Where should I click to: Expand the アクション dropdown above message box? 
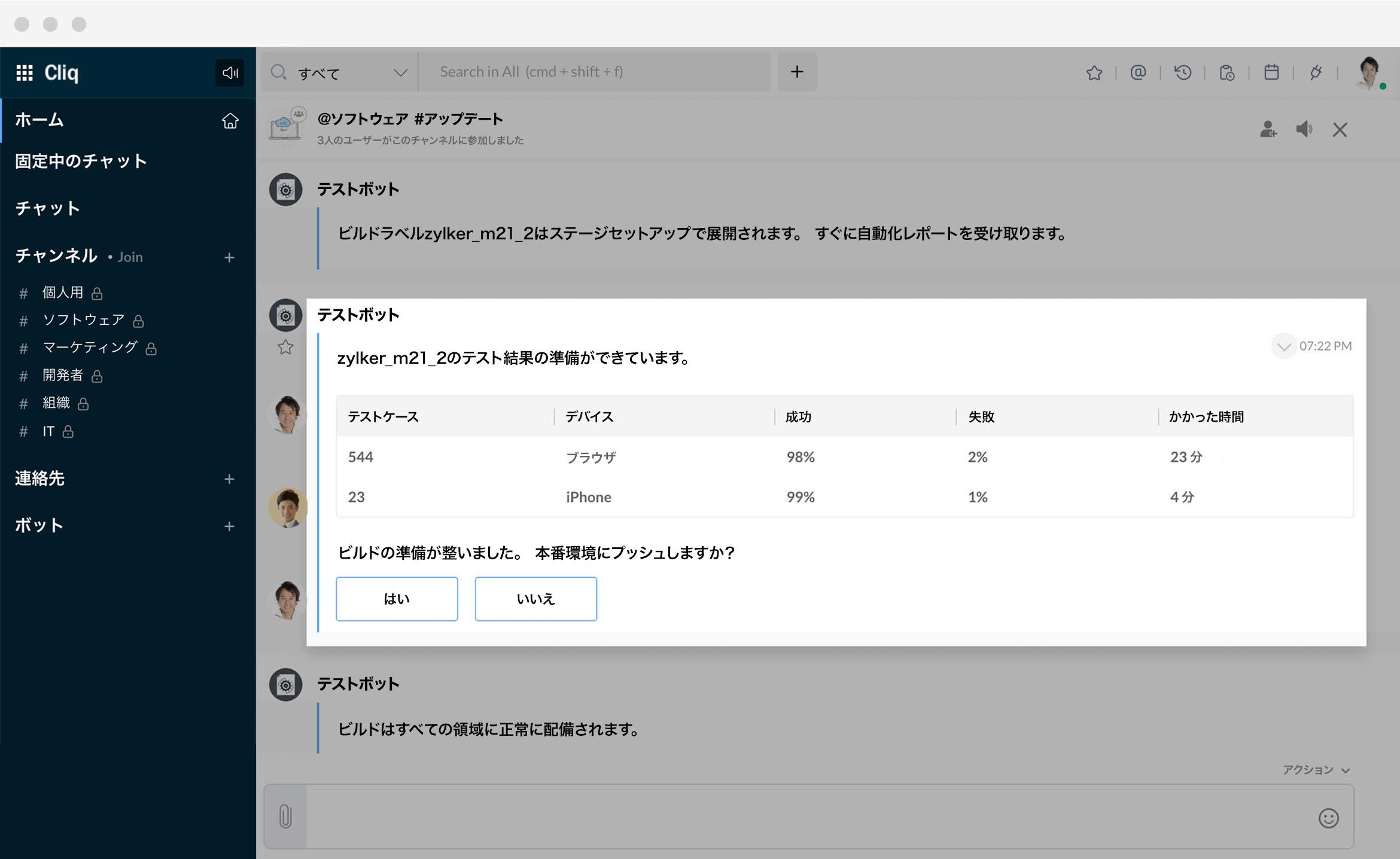point(1316,770)
